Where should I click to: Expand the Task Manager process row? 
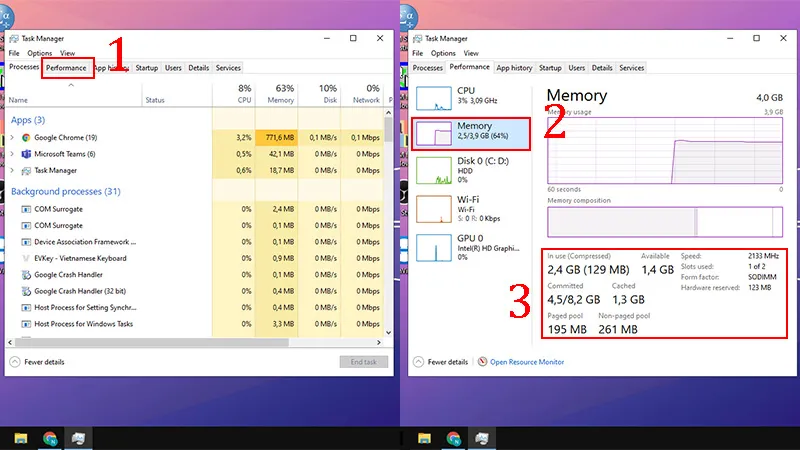12,170
